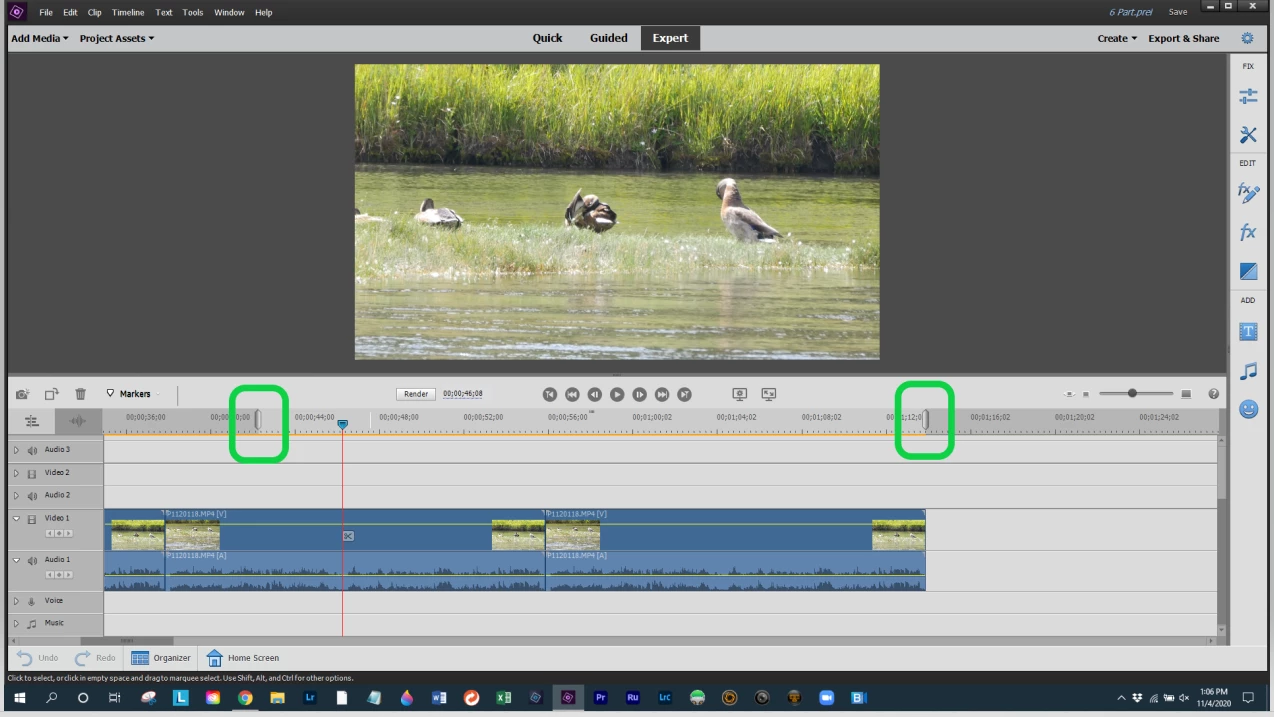This screenshot has width=1274, height=717.
Task: Go to the Home Screen
Action: point(243,658)
